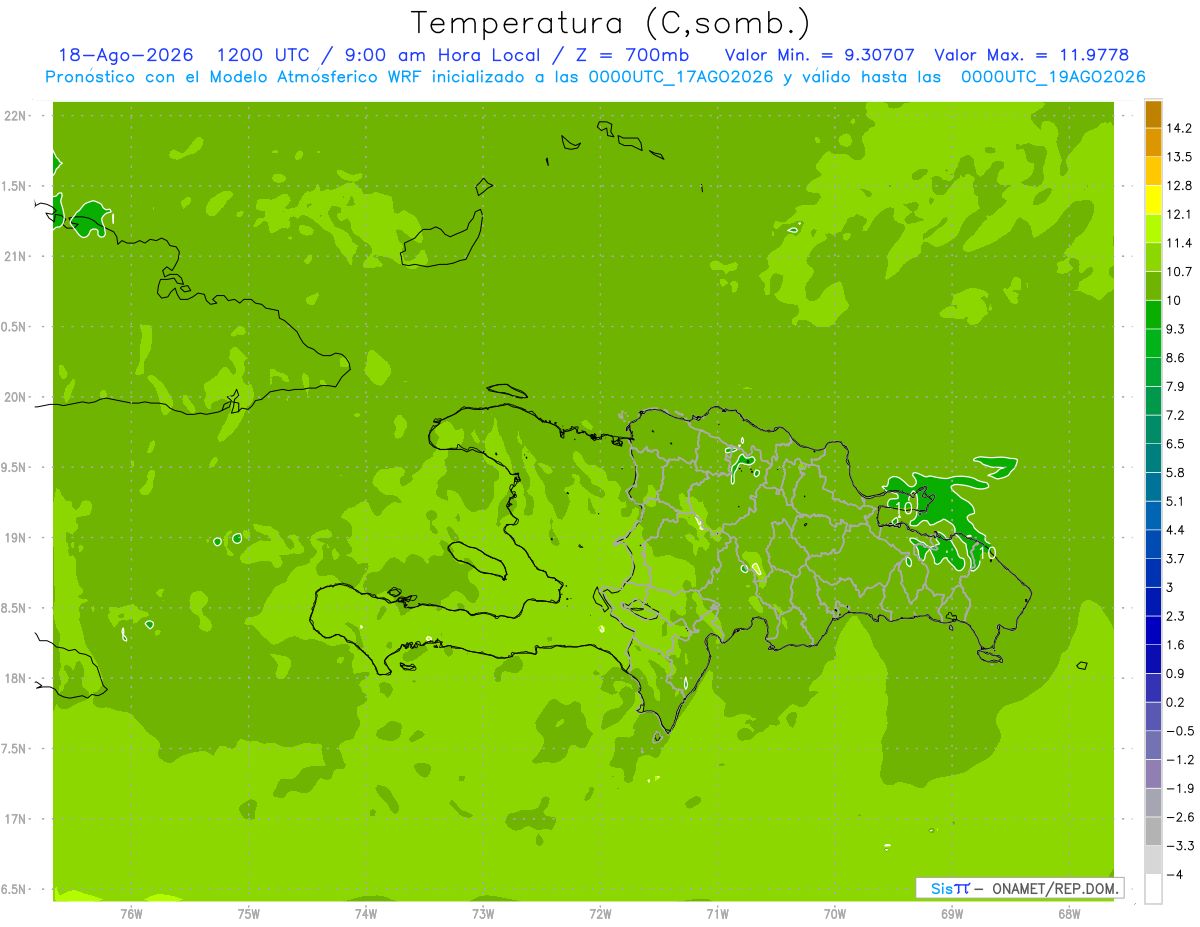The height and width of the screenshot is (927, 1200).
Task: Click the '1.6' colorbar value
Action: (x=1176, y=645)
